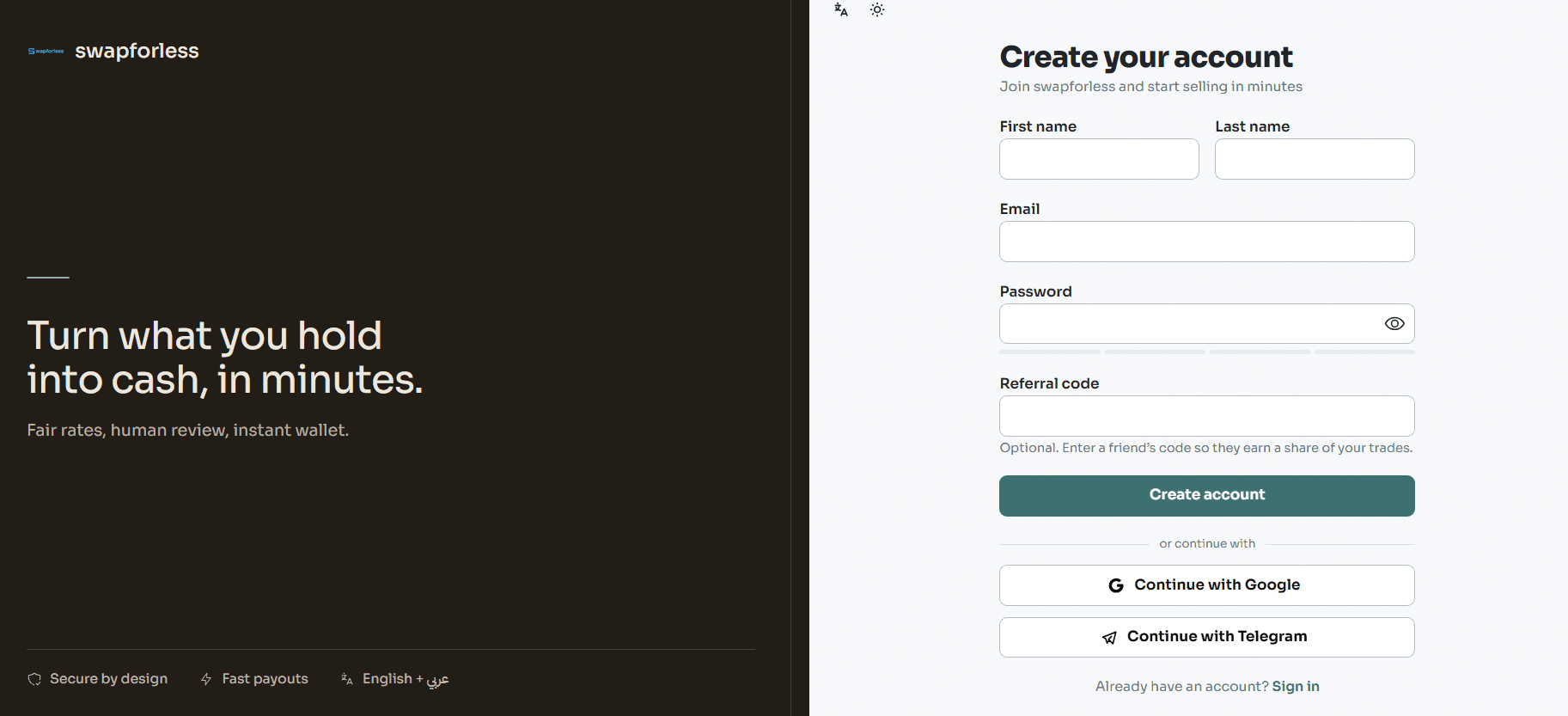Click into the Email field
This screenshot has width=1568, height=716.
(x=1207, y=242)
